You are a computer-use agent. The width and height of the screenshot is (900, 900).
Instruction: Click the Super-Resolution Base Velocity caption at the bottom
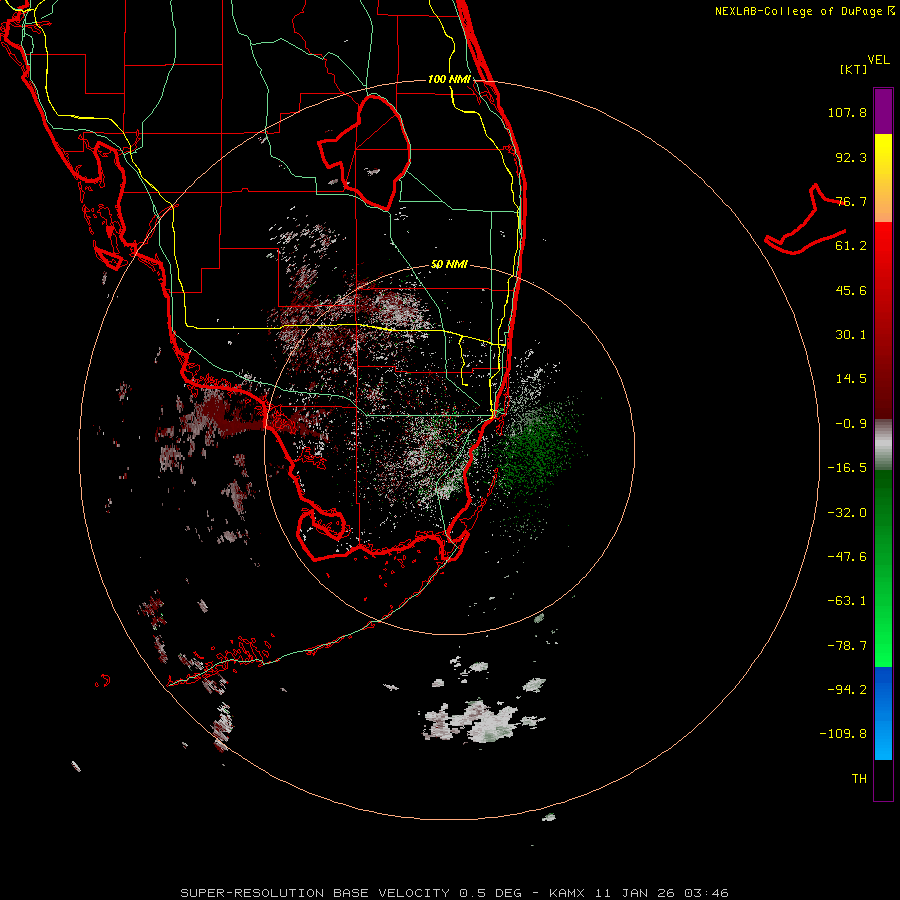(454, 893)
